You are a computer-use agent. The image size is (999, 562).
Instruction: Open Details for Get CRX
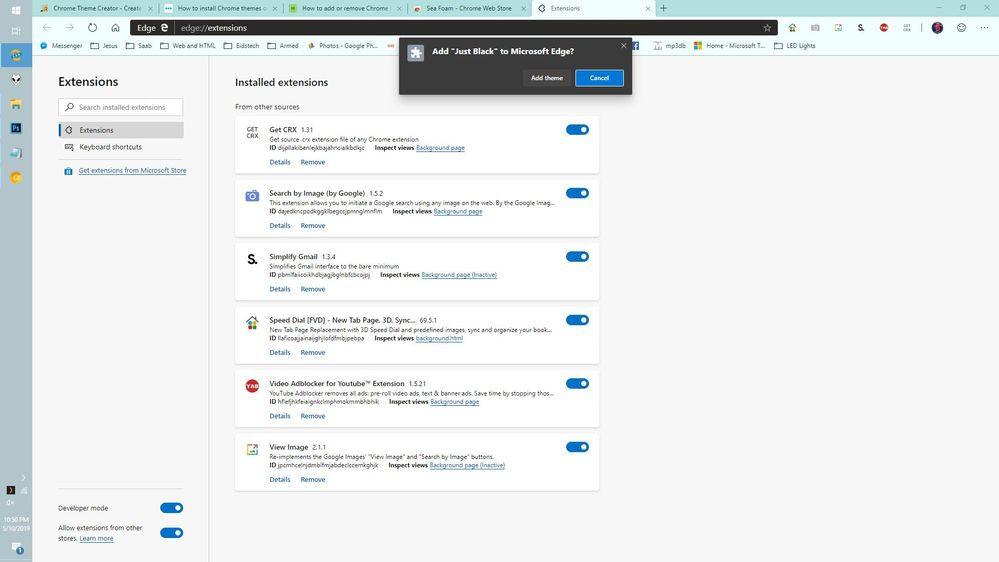pyautogui.click(x=280, y=162)
